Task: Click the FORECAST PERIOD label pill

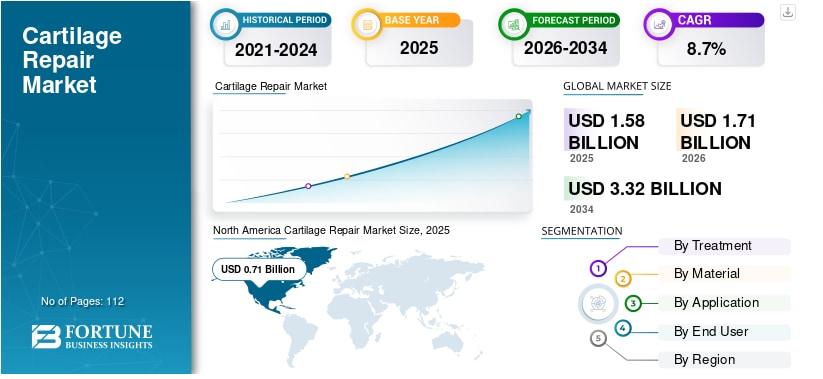Action: click(573, 20)
